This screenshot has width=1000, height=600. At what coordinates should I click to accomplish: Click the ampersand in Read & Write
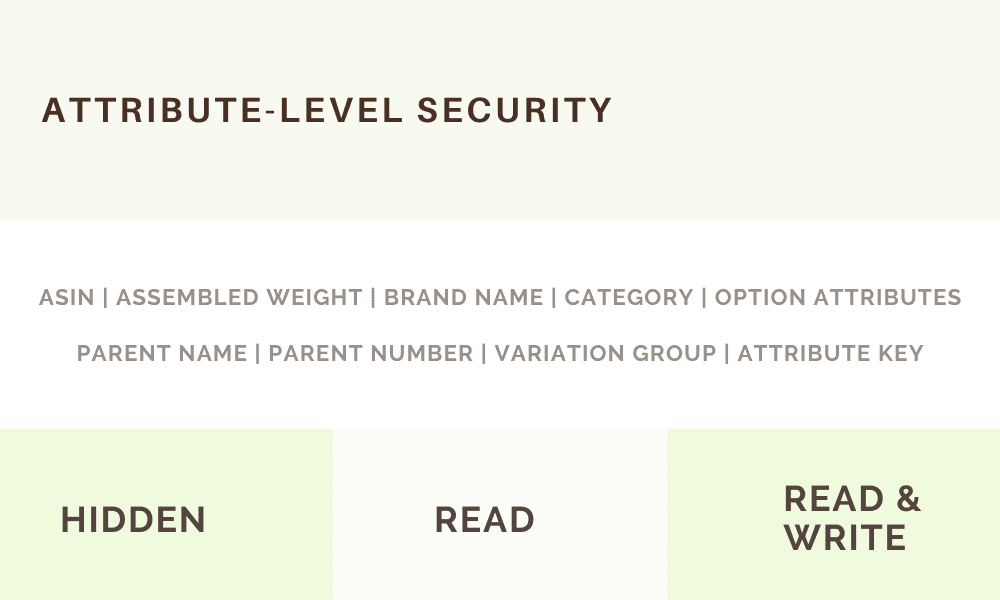coord(909,499)
